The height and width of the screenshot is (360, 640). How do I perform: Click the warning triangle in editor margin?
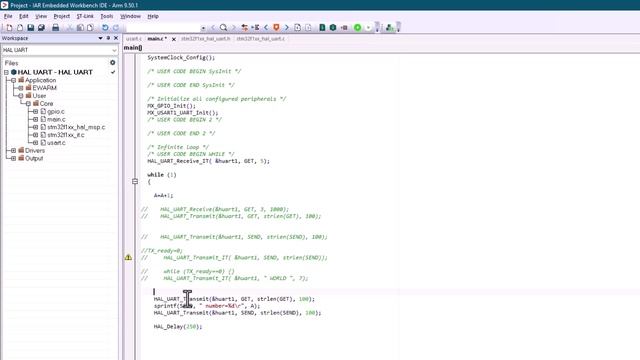point(128,258)
